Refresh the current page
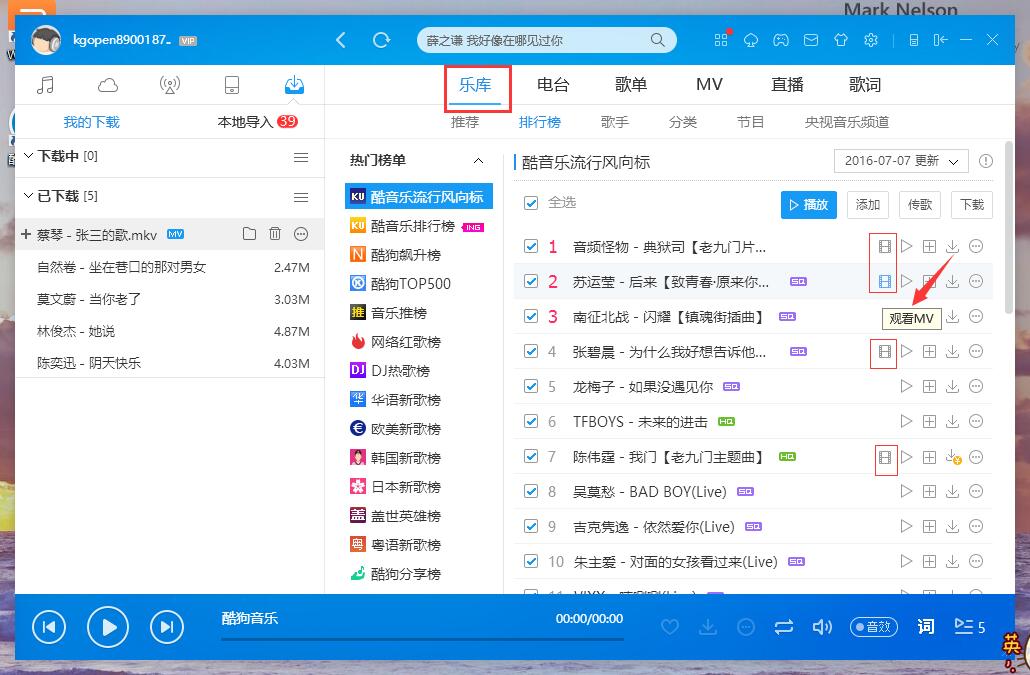This screenshot has width=1030, height=675. pos(381,40)
